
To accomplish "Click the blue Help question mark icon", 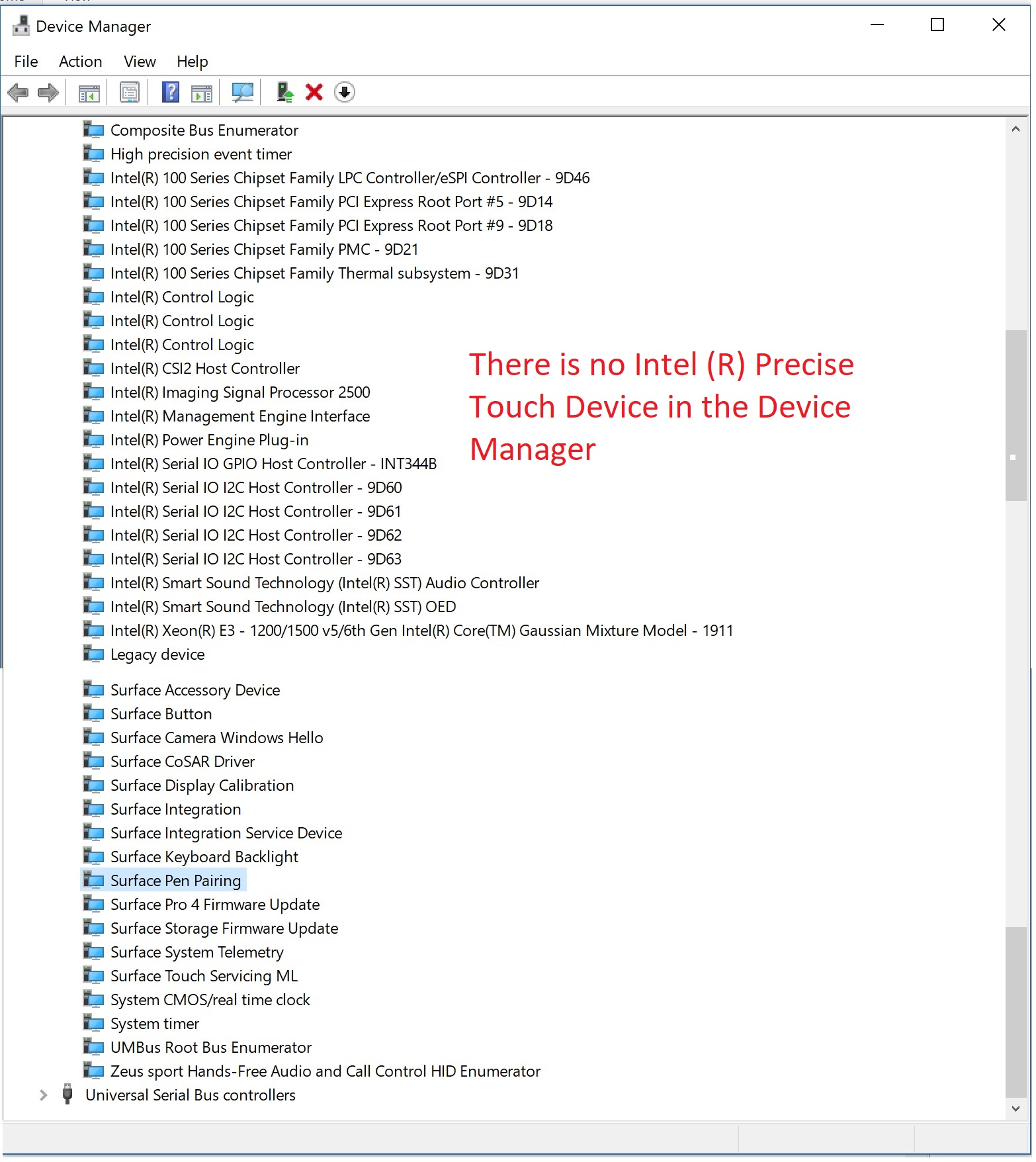I will click(x=171, y=92).
